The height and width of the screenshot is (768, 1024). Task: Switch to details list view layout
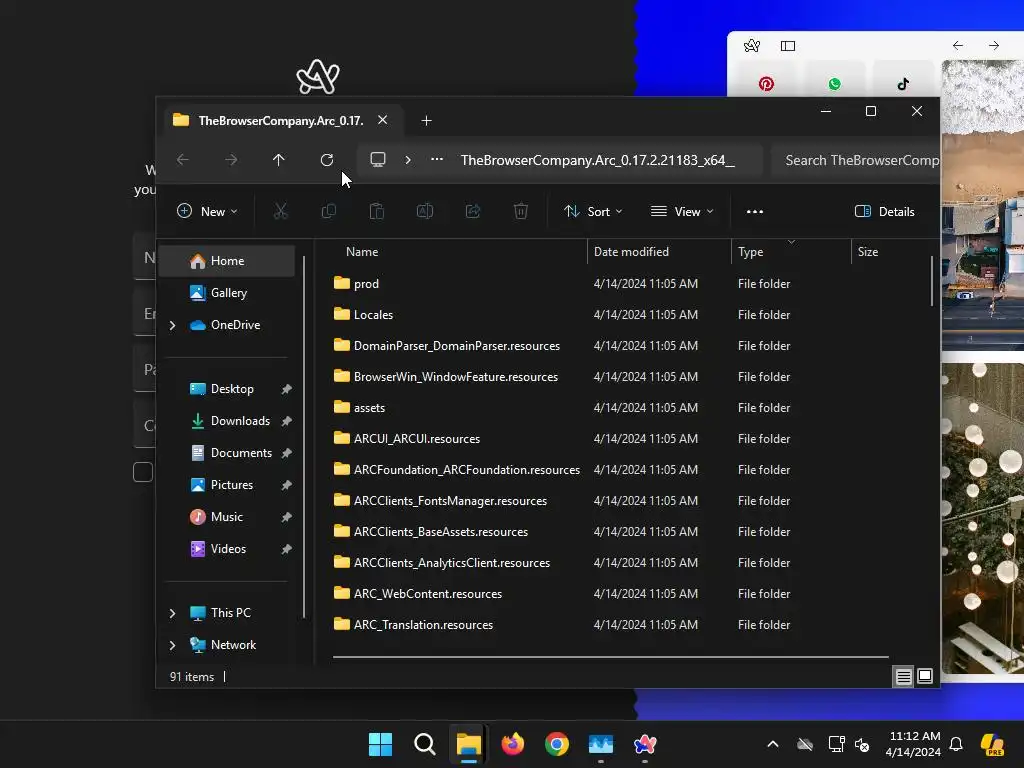pyautogui.click(x=903, y=677)
